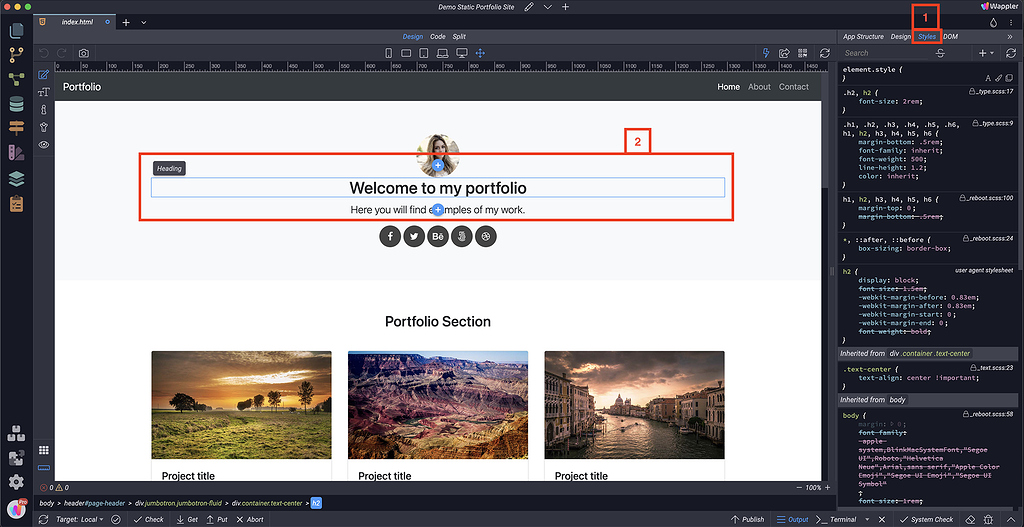
Task: Click the Pro user avatar
Action: click(16, 509)
